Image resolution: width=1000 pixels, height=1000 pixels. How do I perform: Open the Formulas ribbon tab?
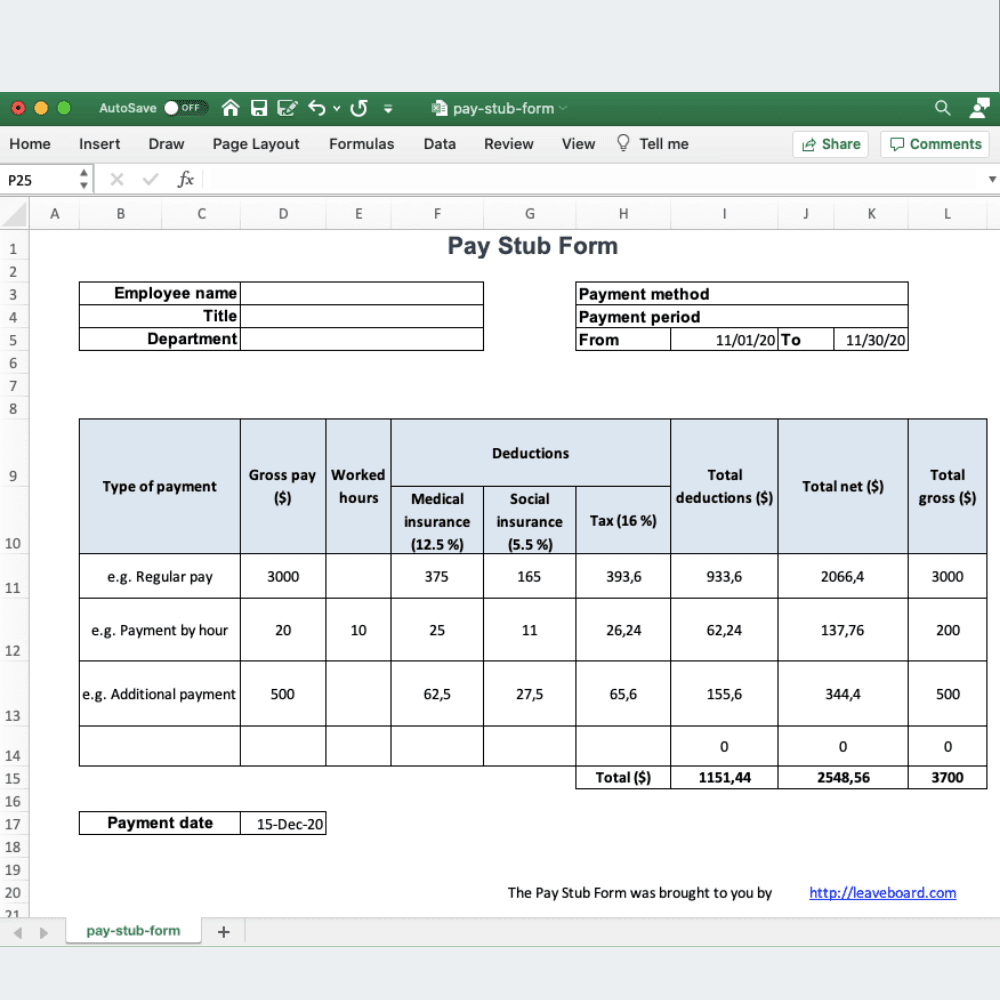click(361, 144)
